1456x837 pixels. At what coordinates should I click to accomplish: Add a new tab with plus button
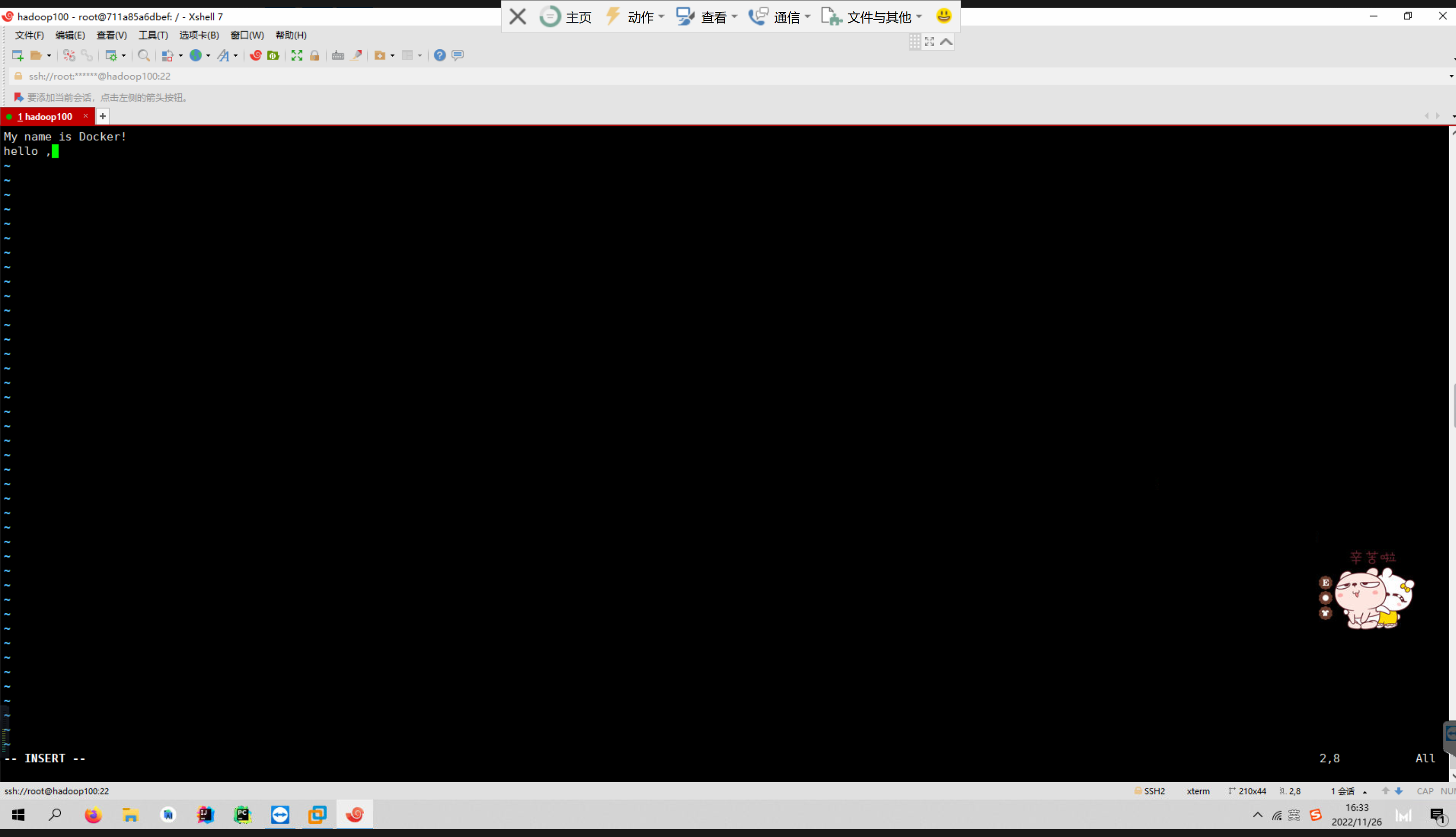coord(103,117)
